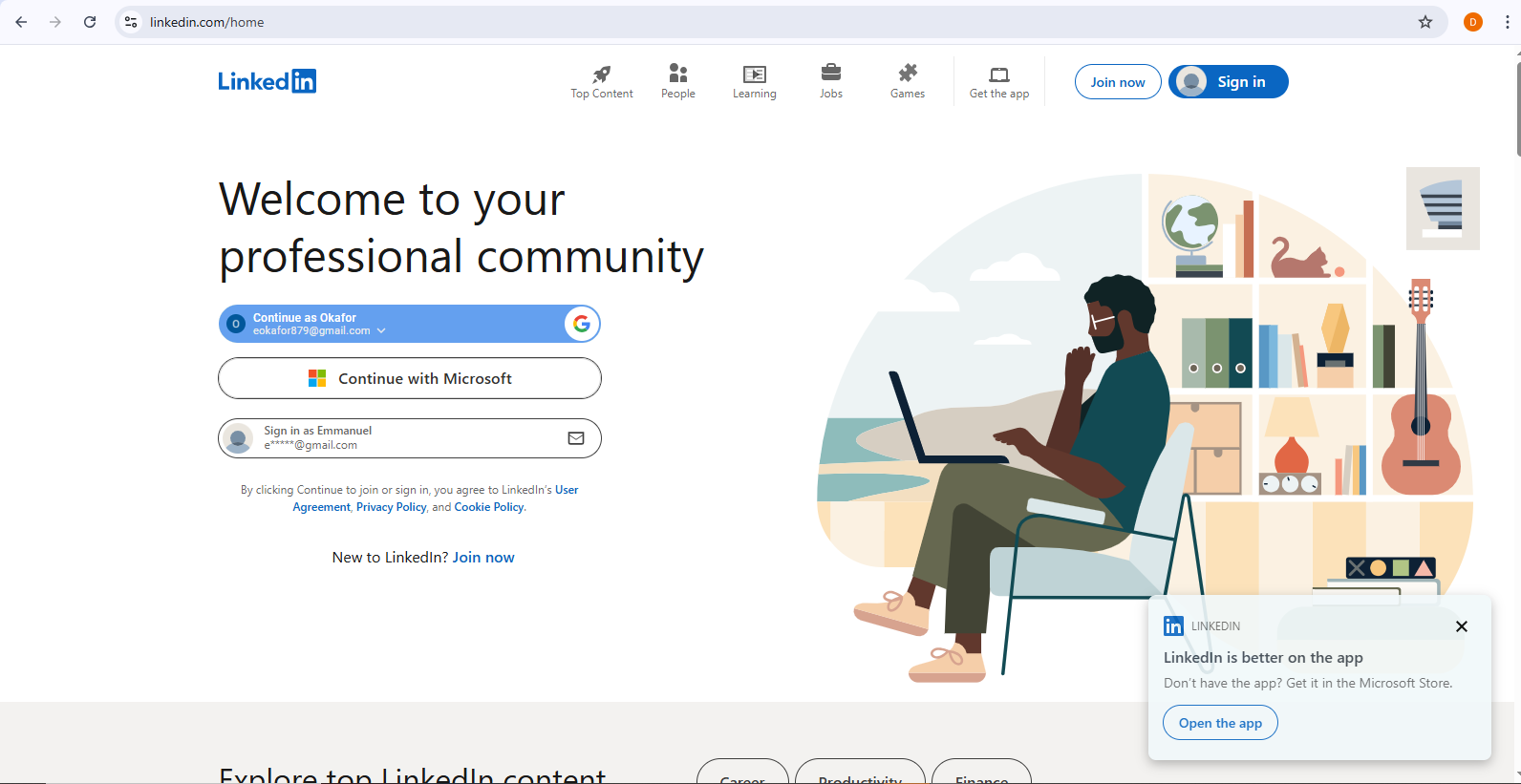
Task: Click the blue Sign in button
Action: 1229,82
